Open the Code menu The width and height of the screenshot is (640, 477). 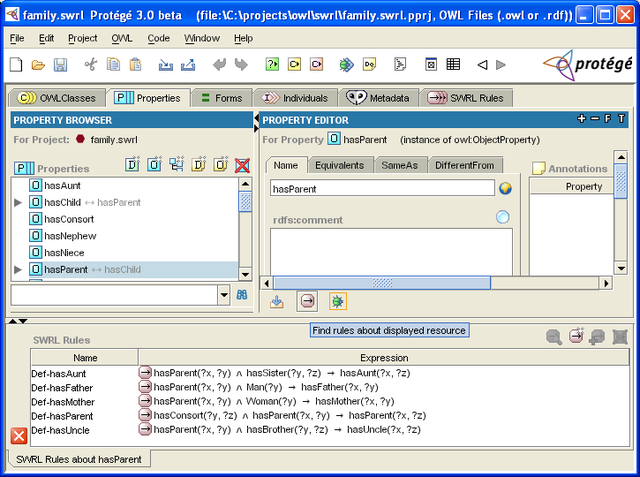click(x=158, y=38)
